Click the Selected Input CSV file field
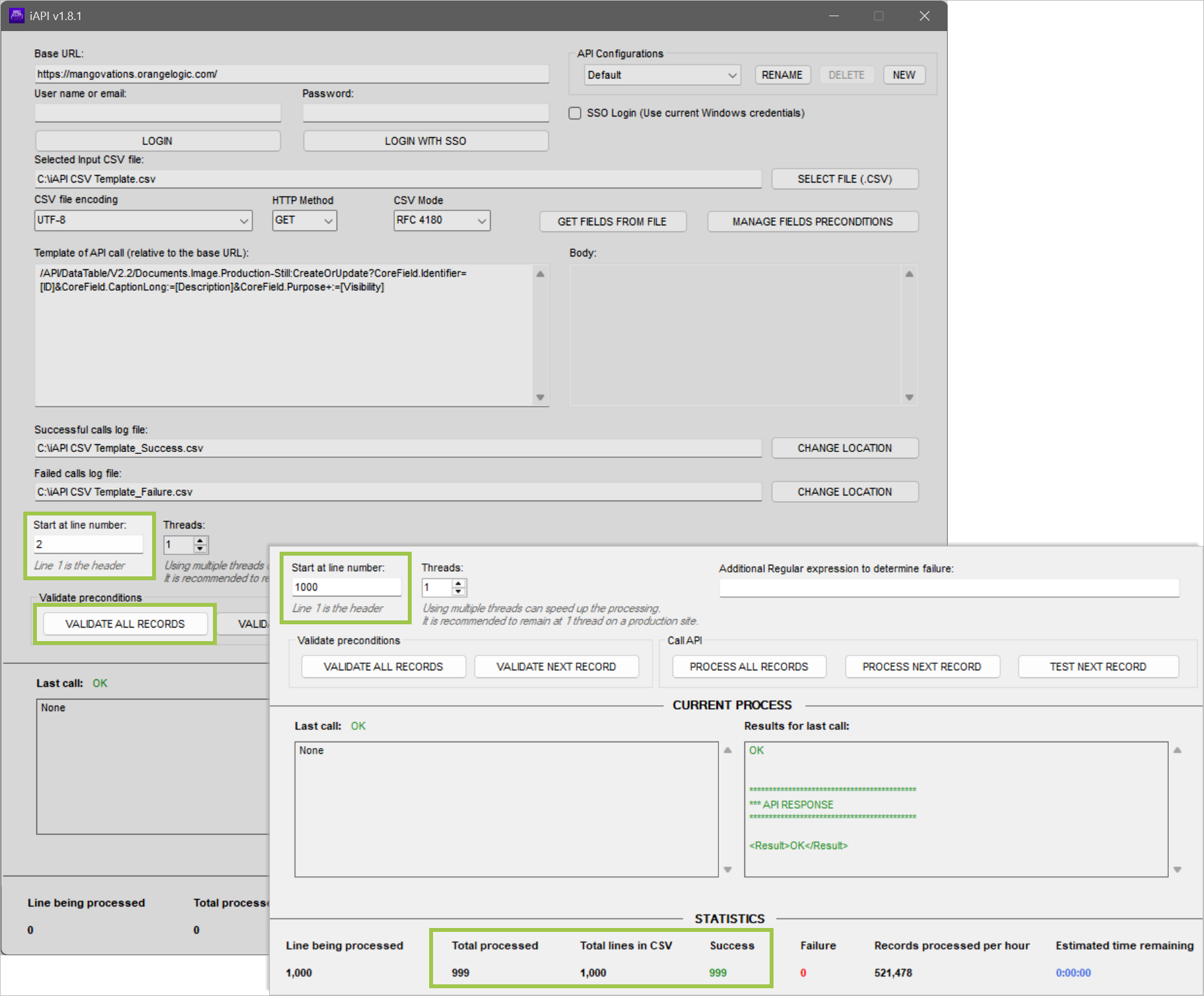 pyautogui.click(x=398, y=179)
